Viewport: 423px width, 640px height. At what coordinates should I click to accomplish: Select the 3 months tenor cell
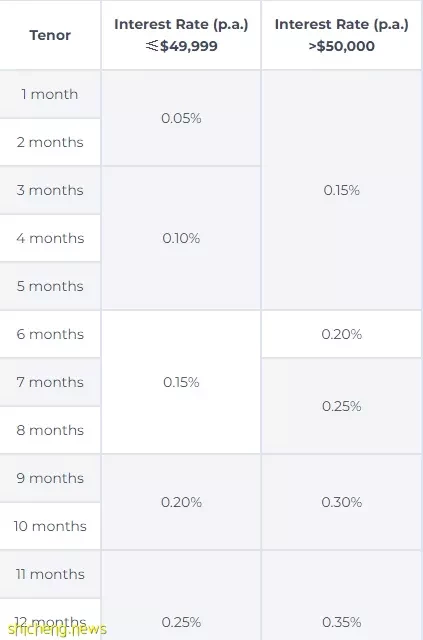click(50, 190)
